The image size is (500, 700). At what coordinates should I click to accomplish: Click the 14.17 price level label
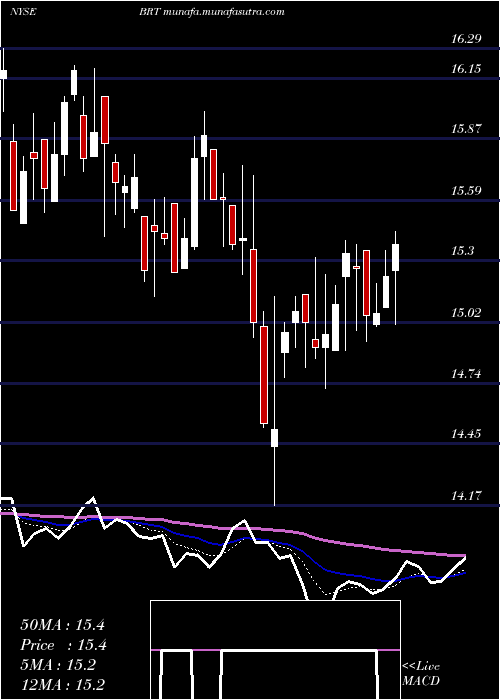pyautogui.click(x=466, y=496)
